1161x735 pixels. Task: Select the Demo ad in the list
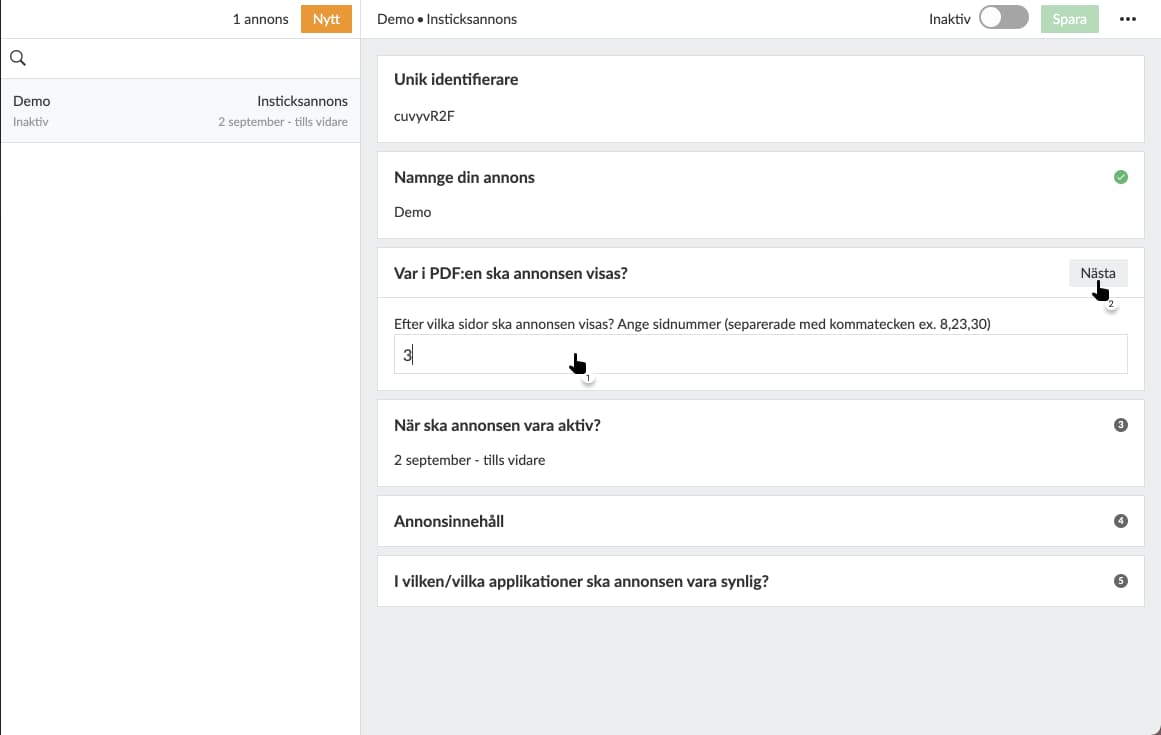(x=180, y=110)
